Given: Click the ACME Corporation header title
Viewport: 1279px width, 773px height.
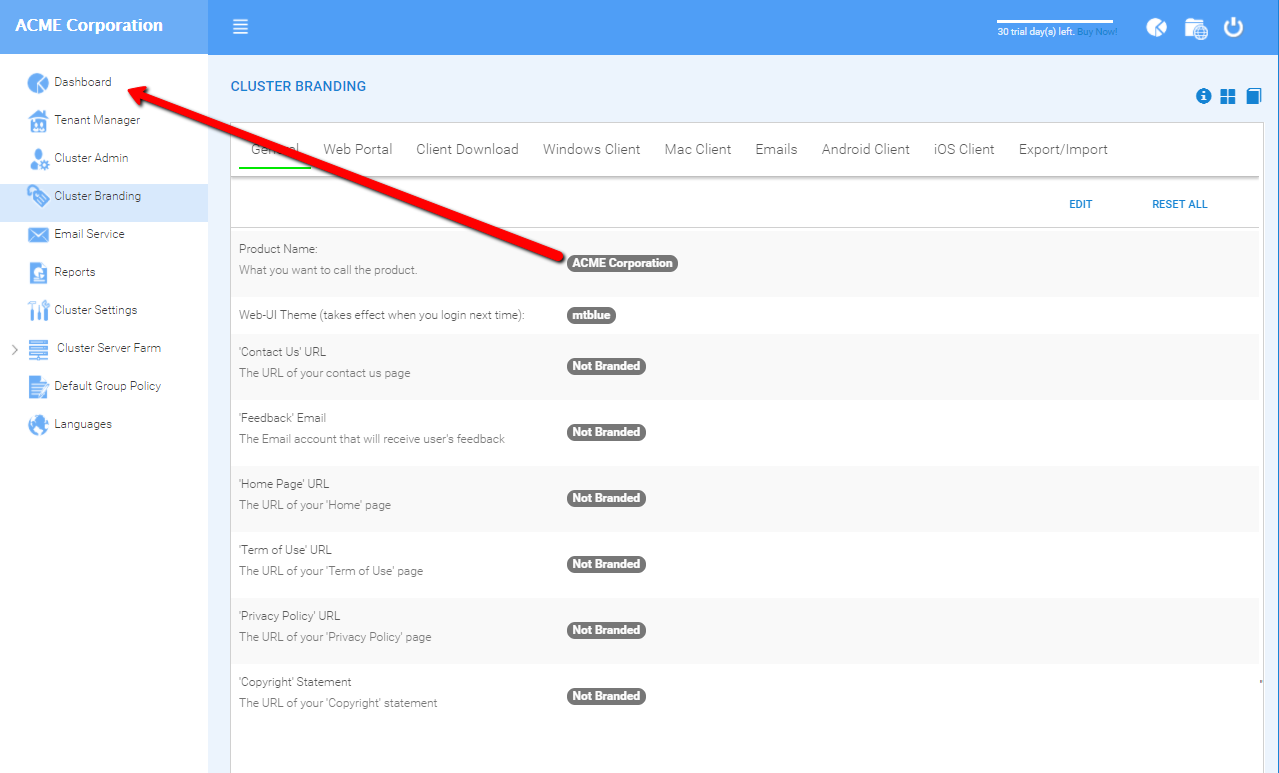Looking at the screenshot, I should click(x=89, y=26).
